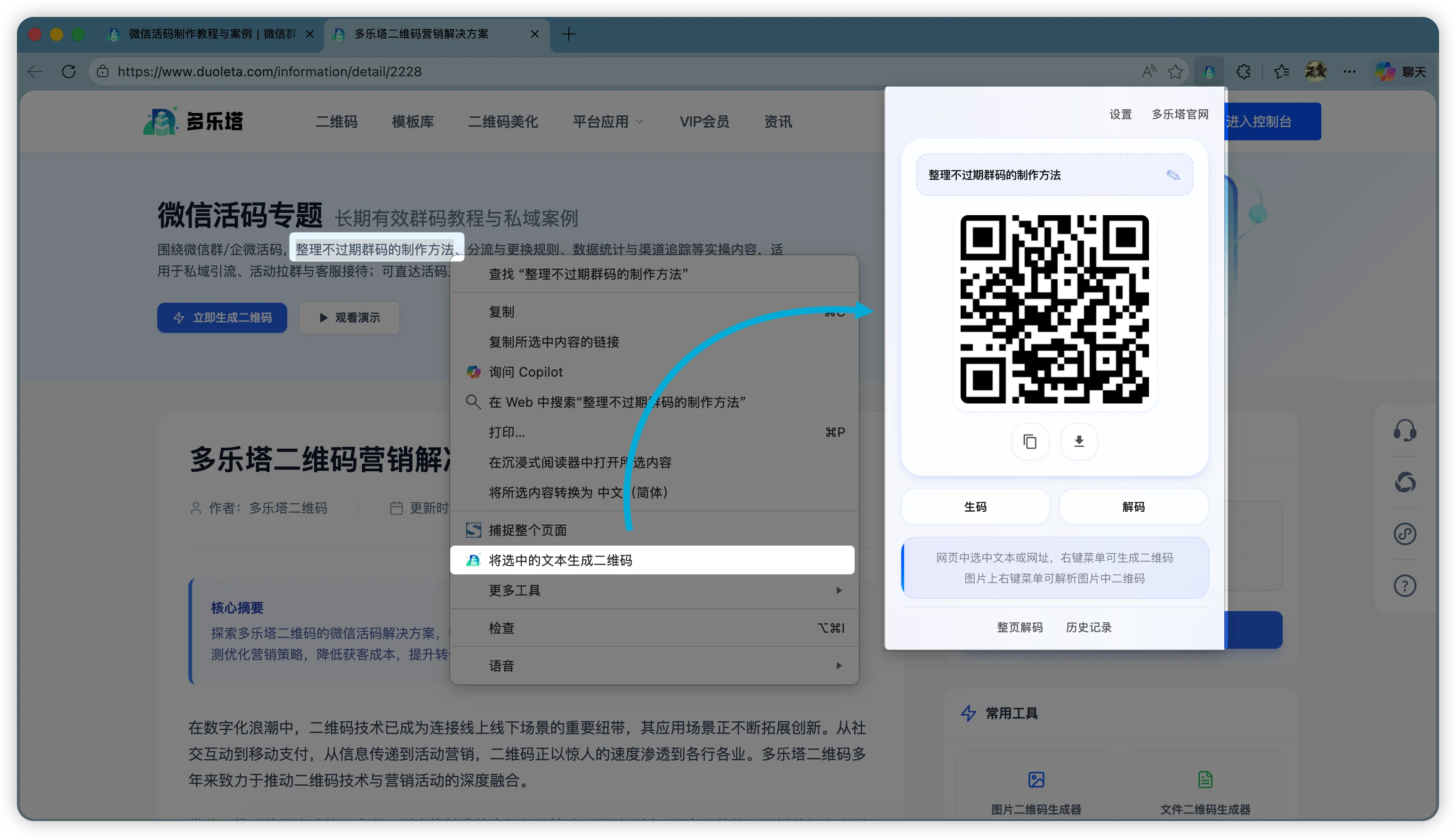Download the QR code
The width and height of the screenshot is (1456, 838).
[1078, 442]
